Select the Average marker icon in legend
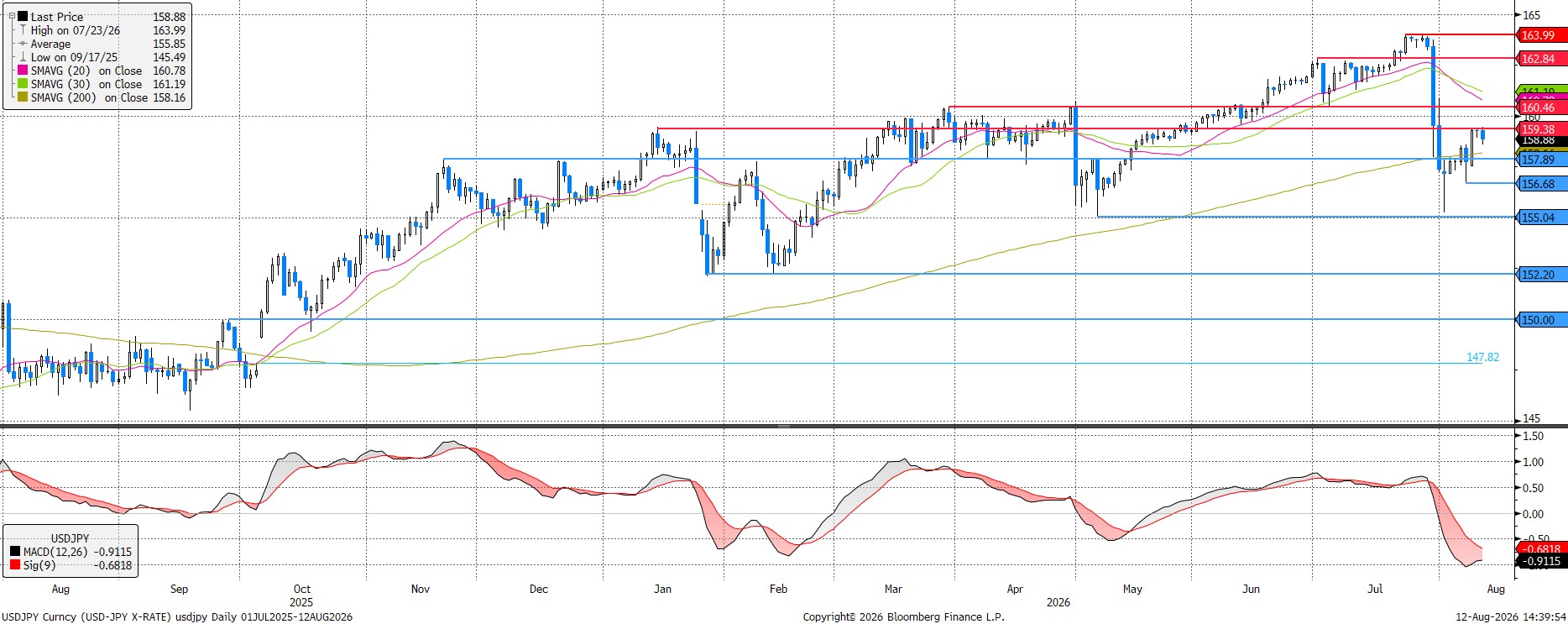 [x=24, y=44]
